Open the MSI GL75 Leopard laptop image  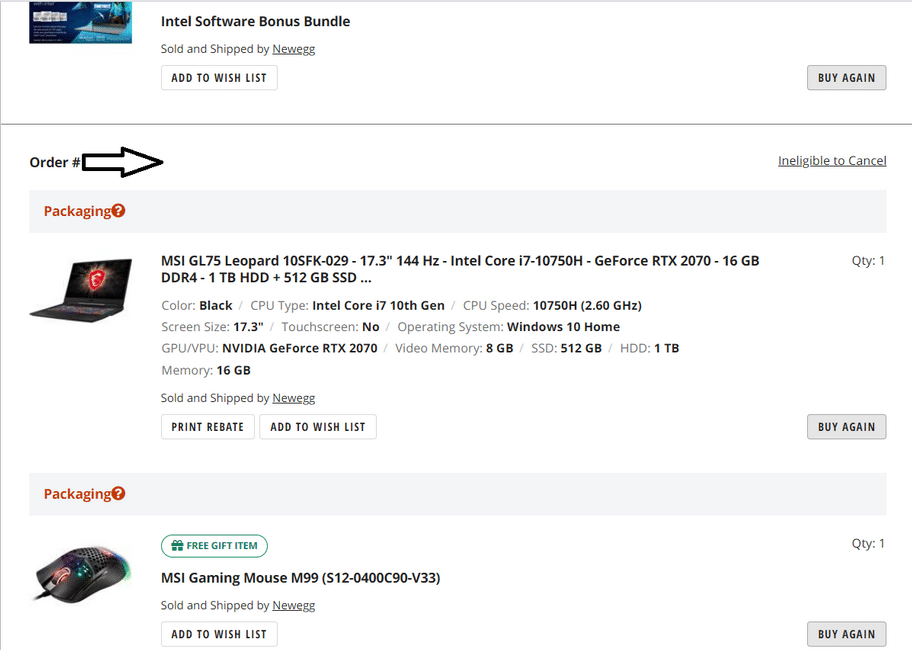81,290
